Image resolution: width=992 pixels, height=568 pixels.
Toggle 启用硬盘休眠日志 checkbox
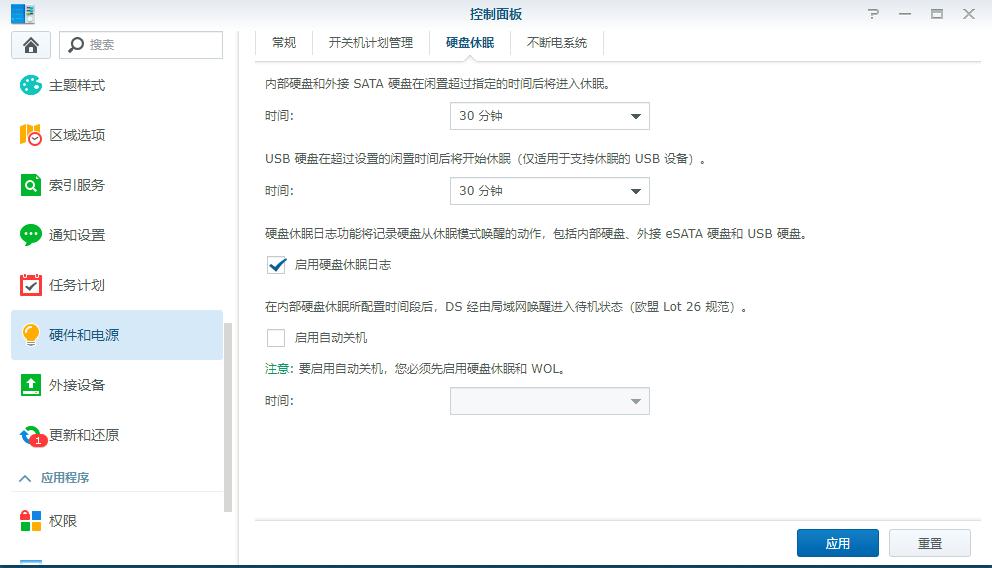point(276,264)
